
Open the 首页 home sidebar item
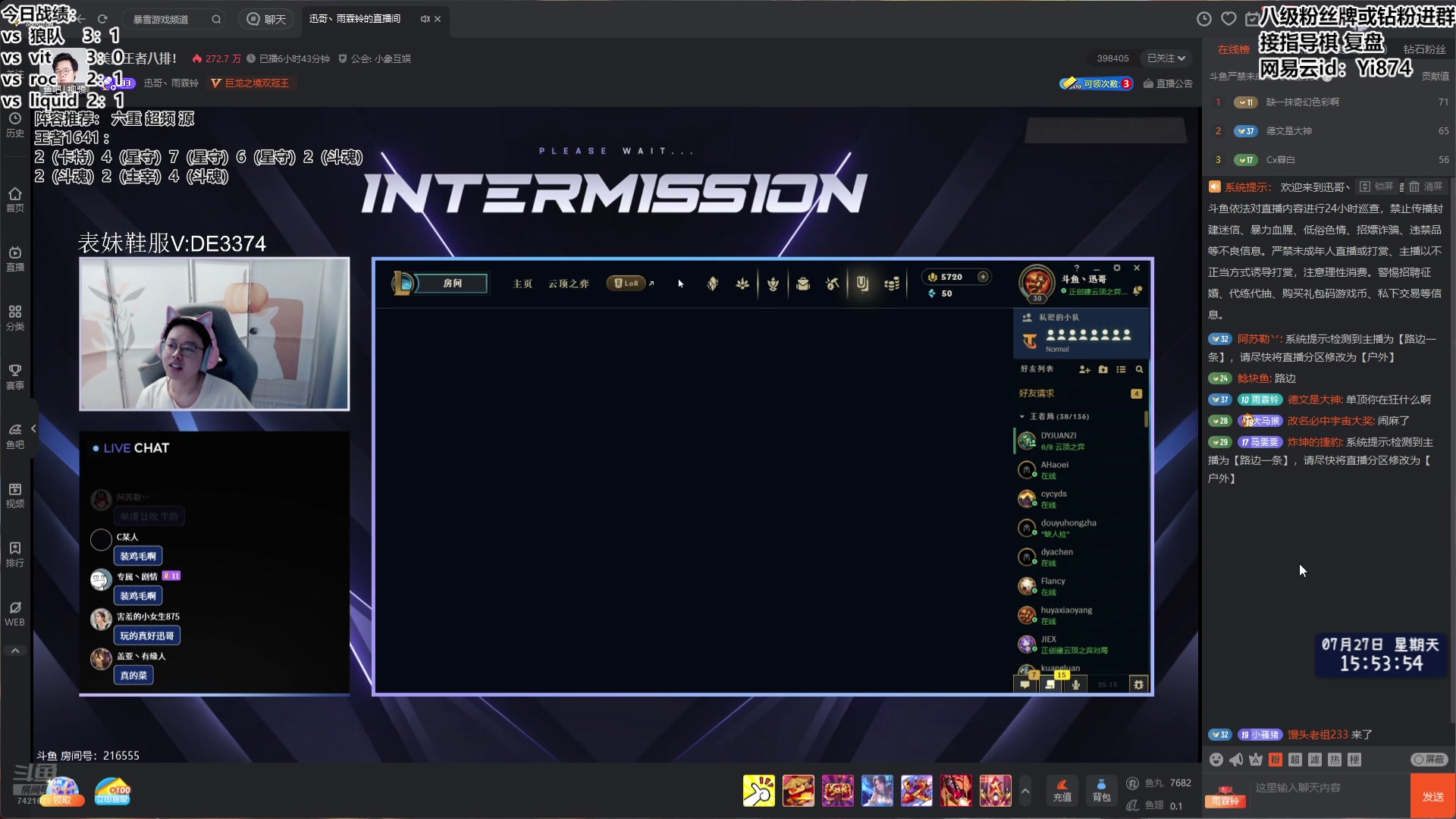15,200
